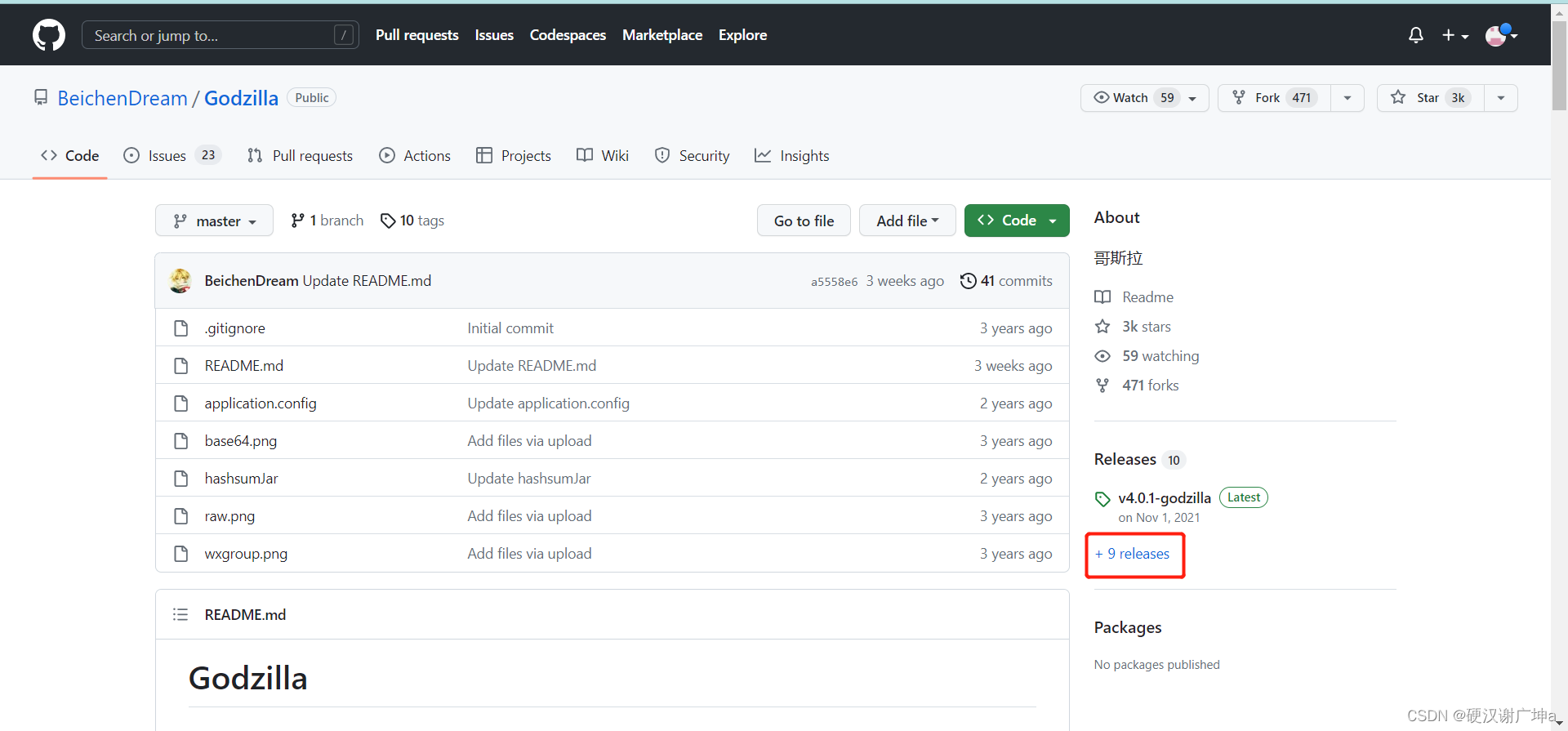Open Issues in top navigation
The width and height of the screenshot is (1568, 731).
494,35
